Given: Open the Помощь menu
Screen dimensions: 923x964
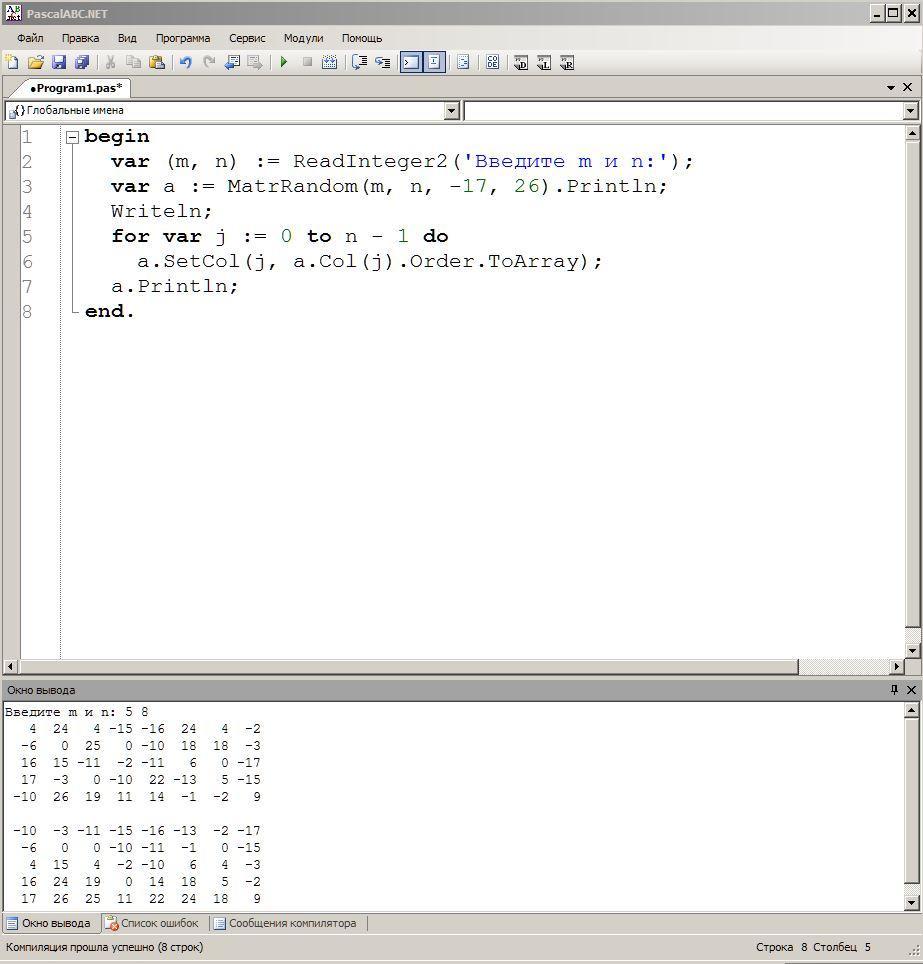Looking at the screenshot, I should point(362,38).
